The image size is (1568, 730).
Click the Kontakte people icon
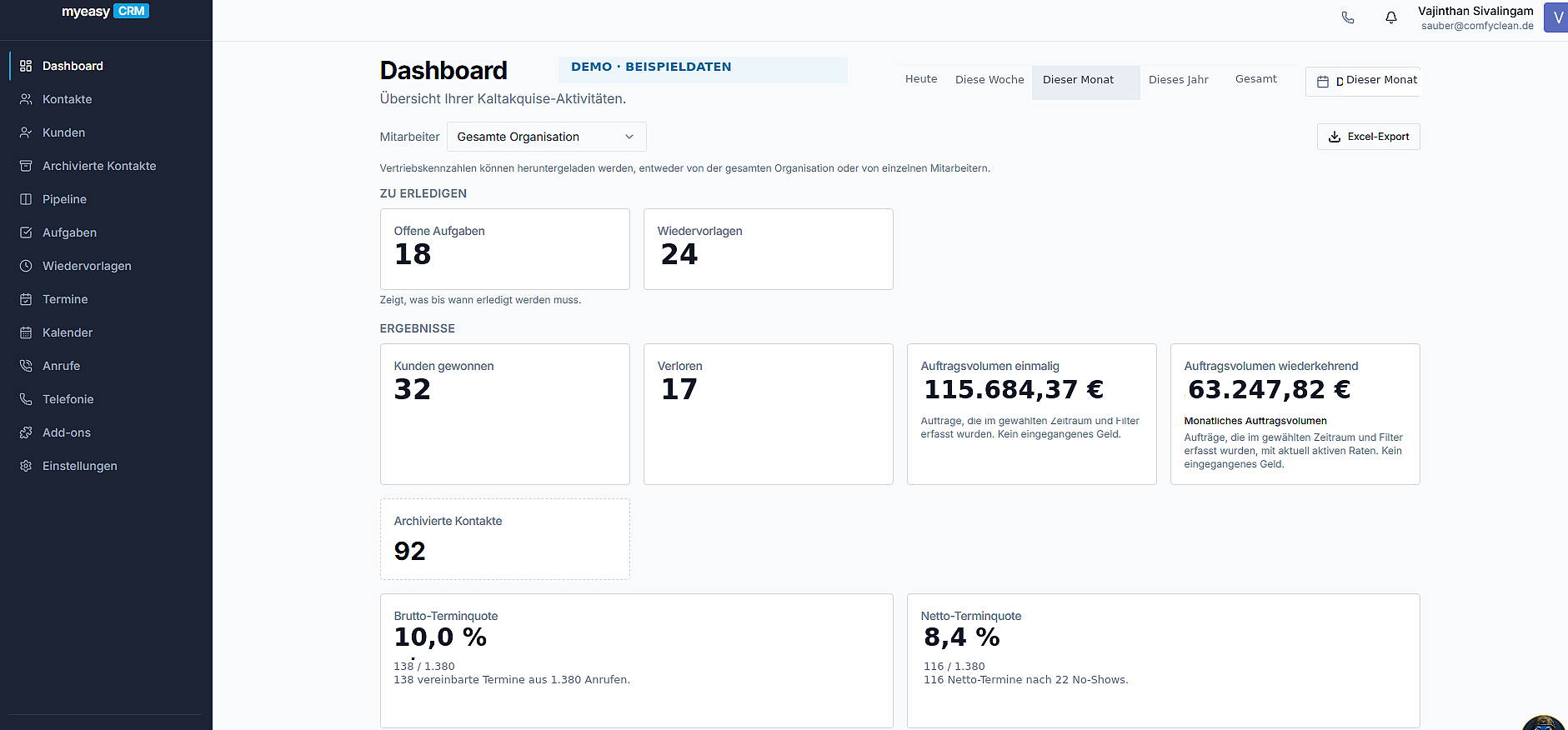point(26,99)
